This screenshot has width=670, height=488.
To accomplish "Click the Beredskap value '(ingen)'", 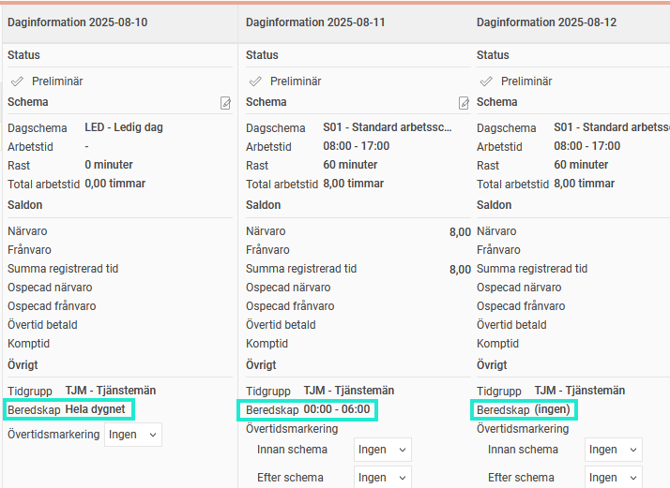I will [x=556, y=410].
